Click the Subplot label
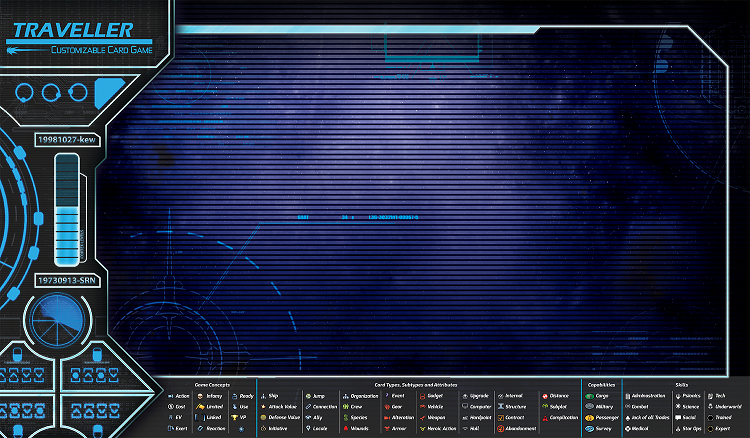Screen dimensions: 750x438 (x=558, y=407)
